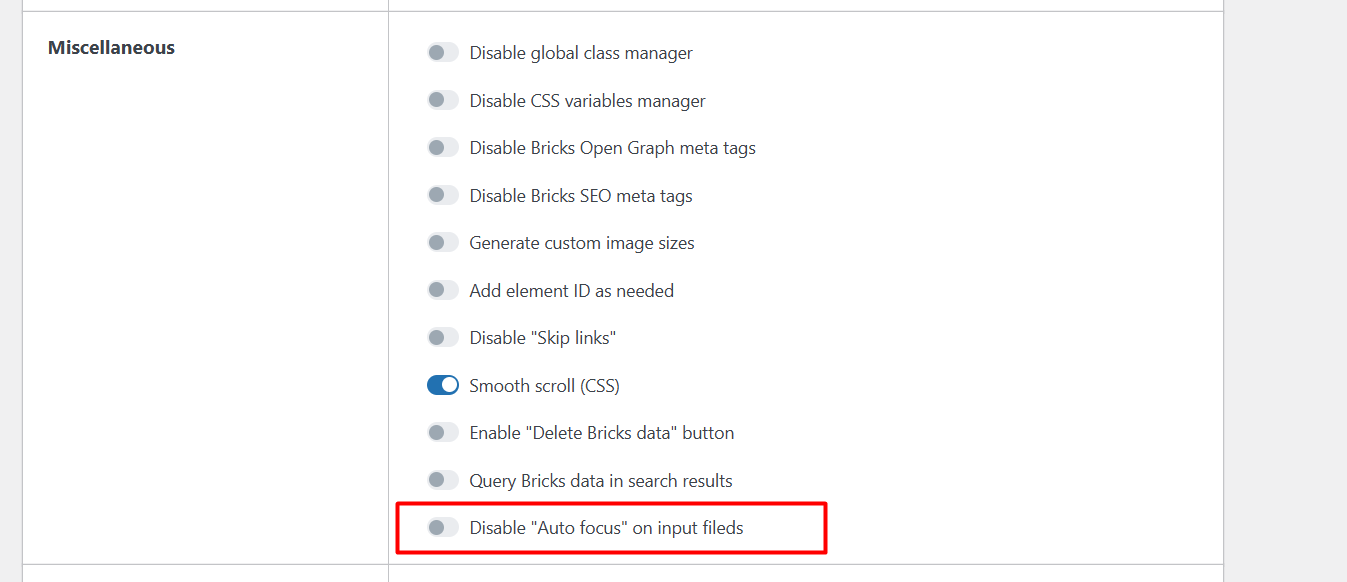1347x582 pixels.
Task: Click the "Add element ID as needed" label text
Action: [572, 291]
